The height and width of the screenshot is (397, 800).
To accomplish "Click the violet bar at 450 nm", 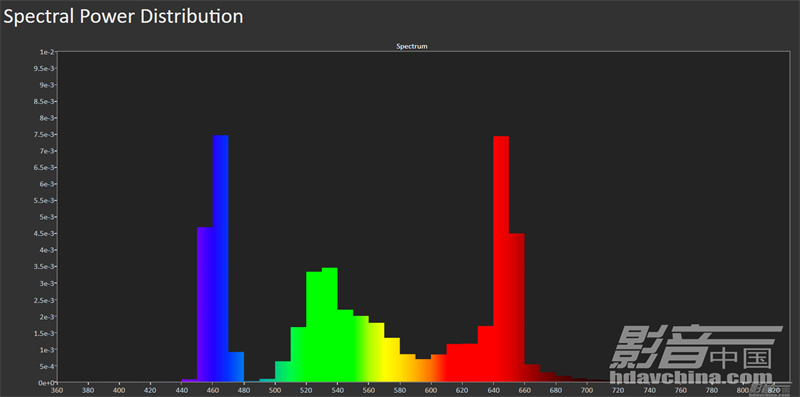I will click(x=205, y=305).
